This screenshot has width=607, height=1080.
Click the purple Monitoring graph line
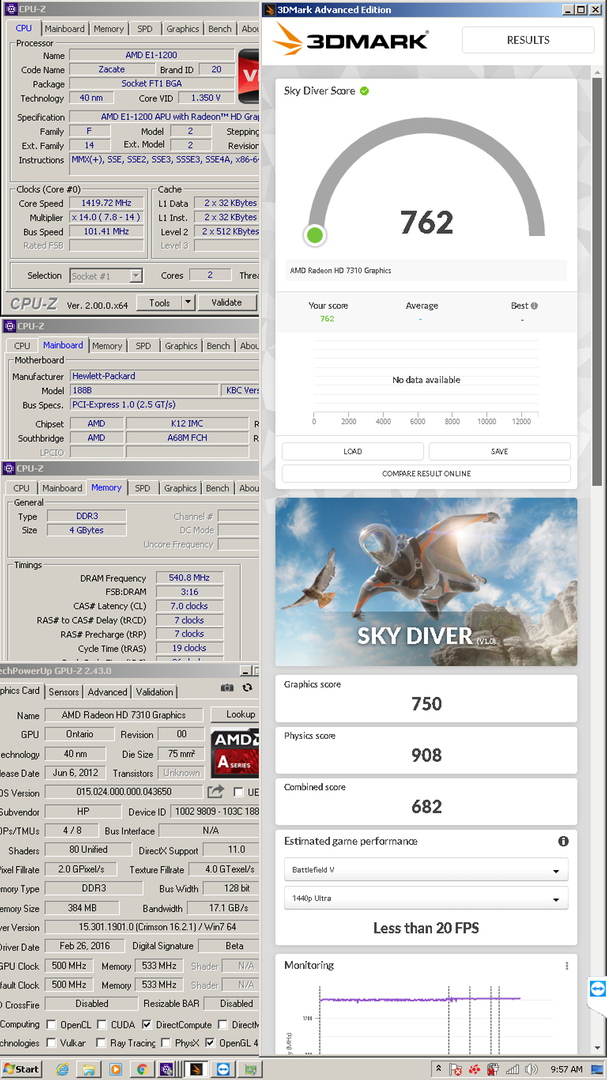tap(419, 999)
